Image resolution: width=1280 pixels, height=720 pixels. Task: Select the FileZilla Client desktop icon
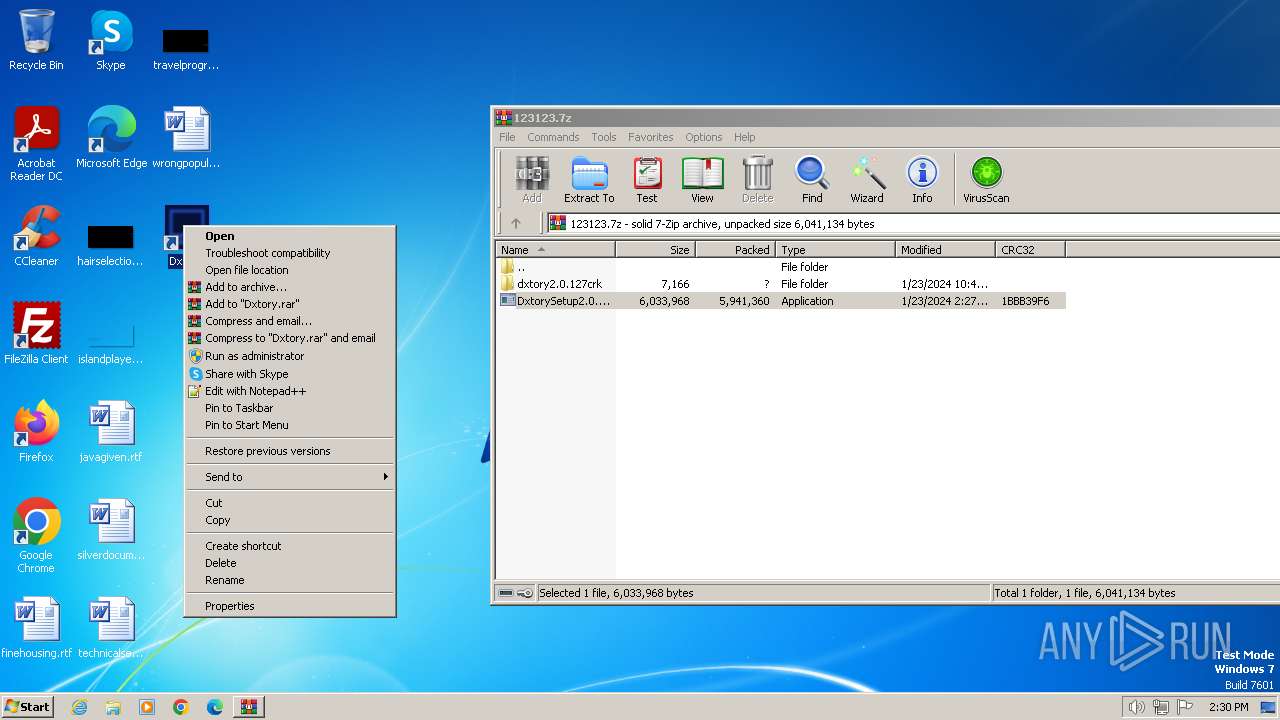point(36,334)
